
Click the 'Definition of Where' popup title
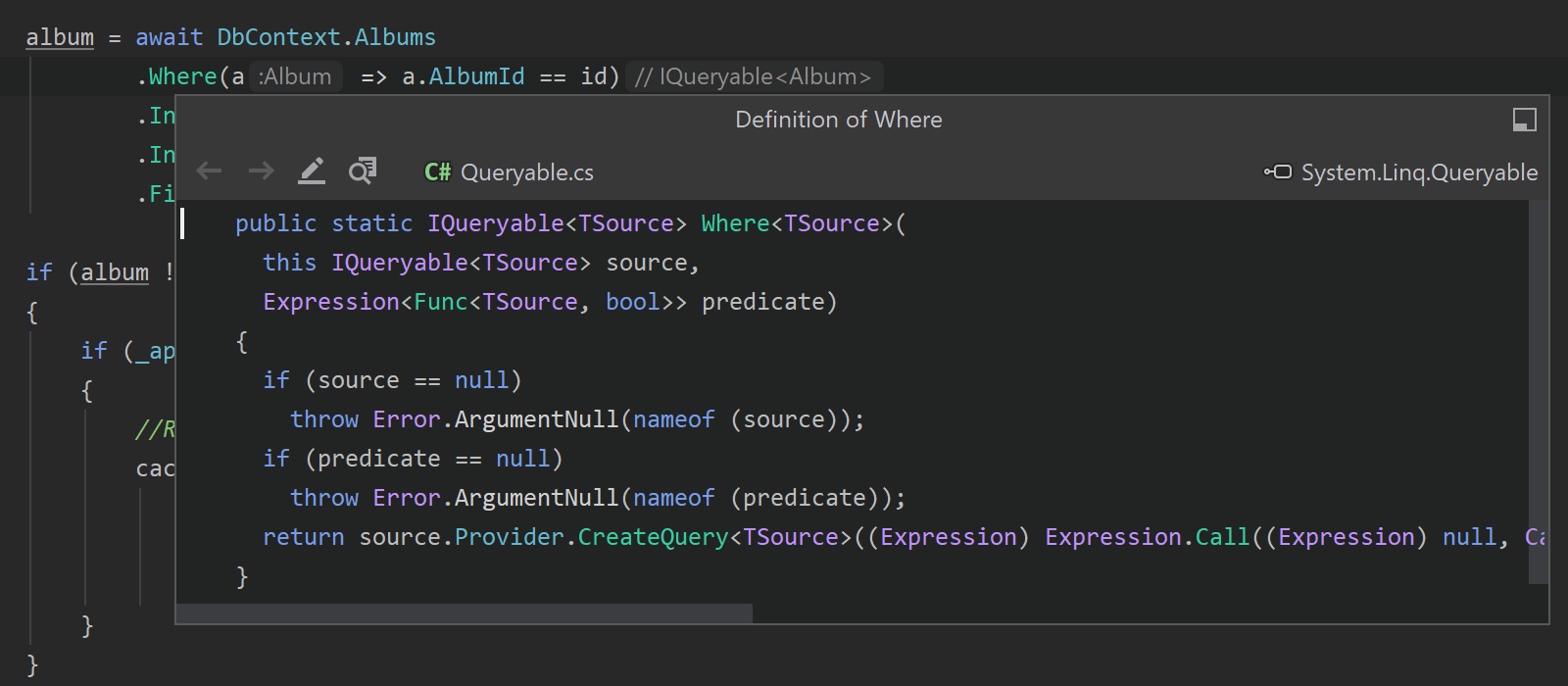[839, 120]
